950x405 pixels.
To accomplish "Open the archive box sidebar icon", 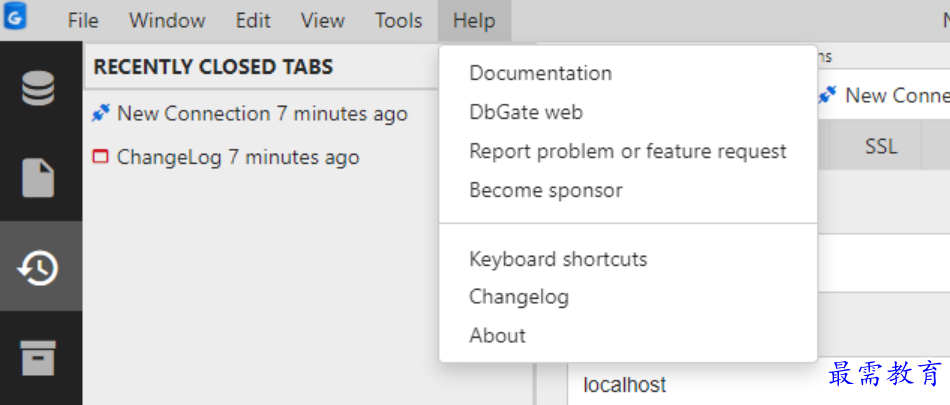I will (38, 358).
